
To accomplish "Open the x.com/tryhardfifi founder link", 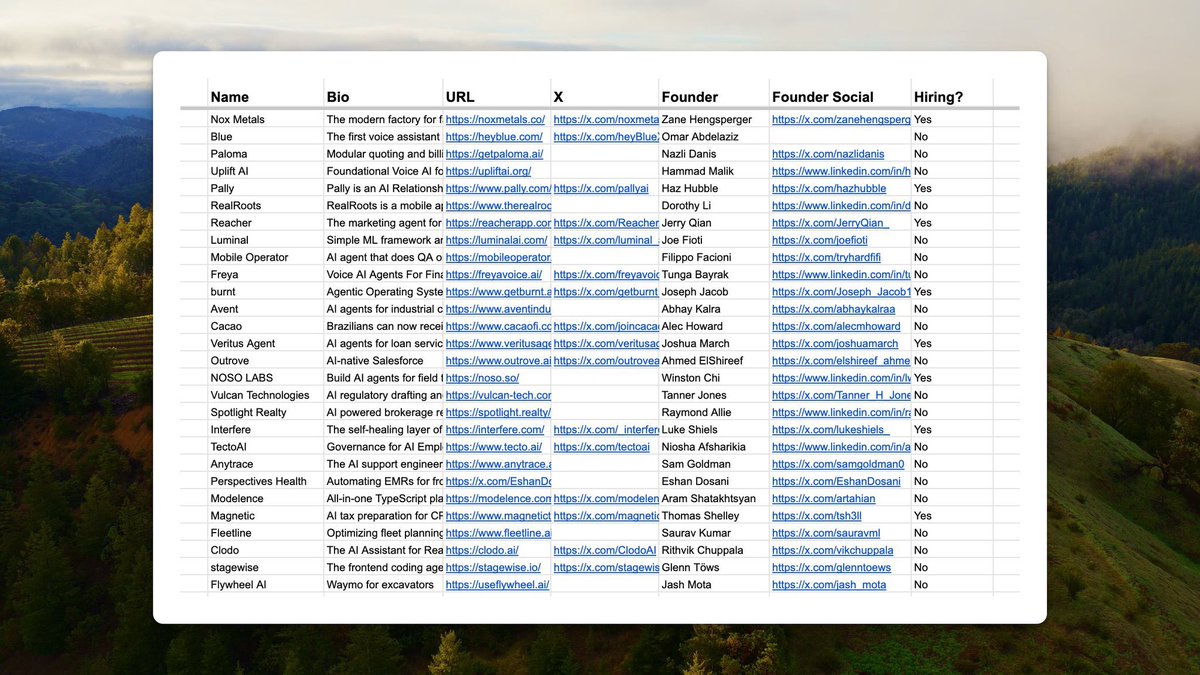I will [x=826, y=257].
